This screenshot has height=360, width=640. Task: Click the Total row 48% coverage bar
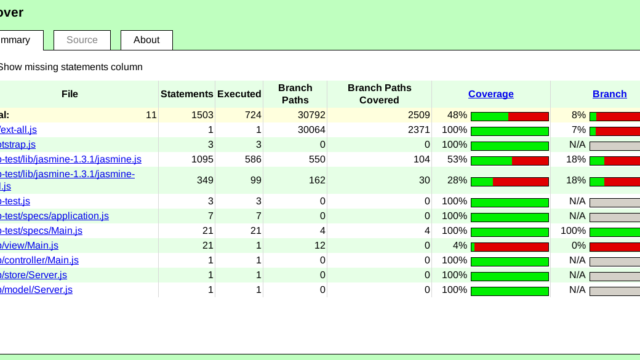(509, 117)
